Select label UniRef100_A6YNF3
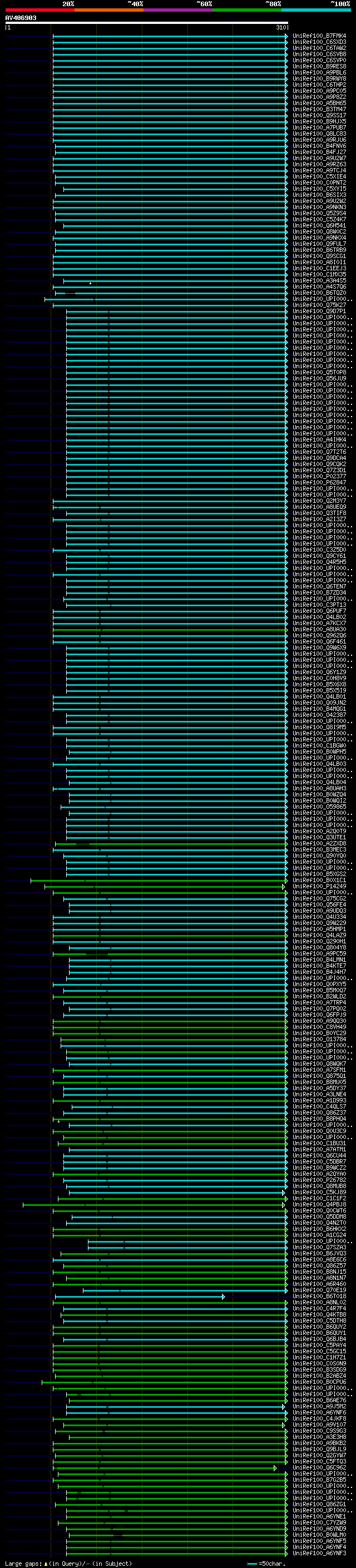This screenshot has width=356, height=1568. (x=319, y=1554)
